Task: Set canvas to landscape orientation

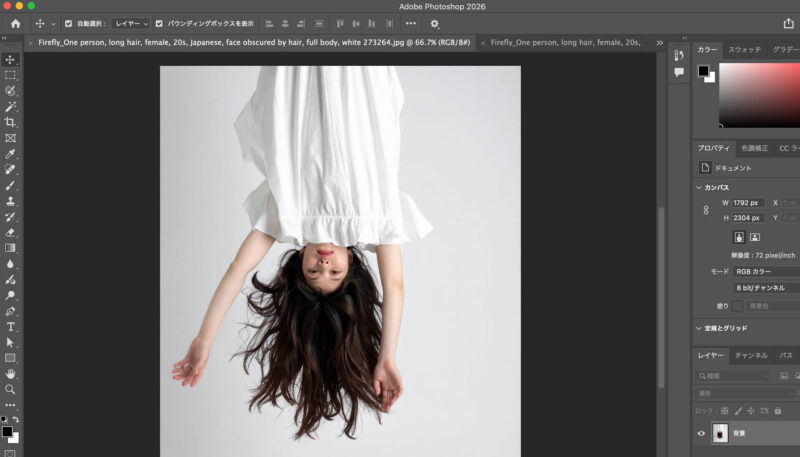Action: [x=755, y=237]
